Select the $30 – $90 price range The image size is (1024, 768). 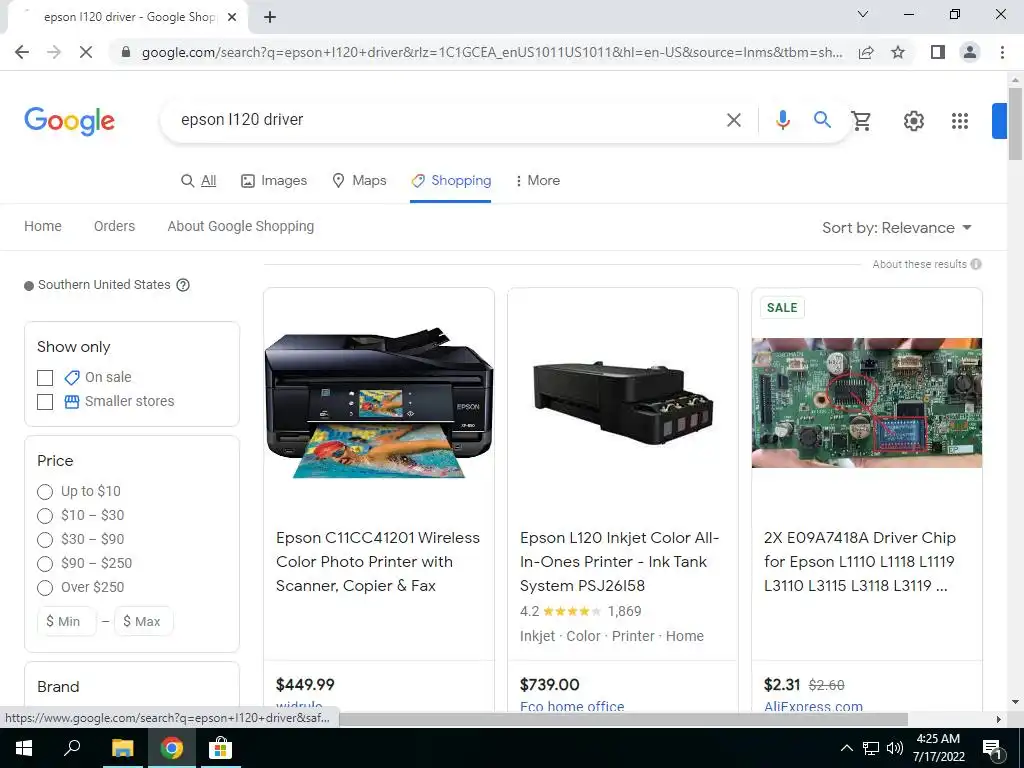tap(45, 540)
